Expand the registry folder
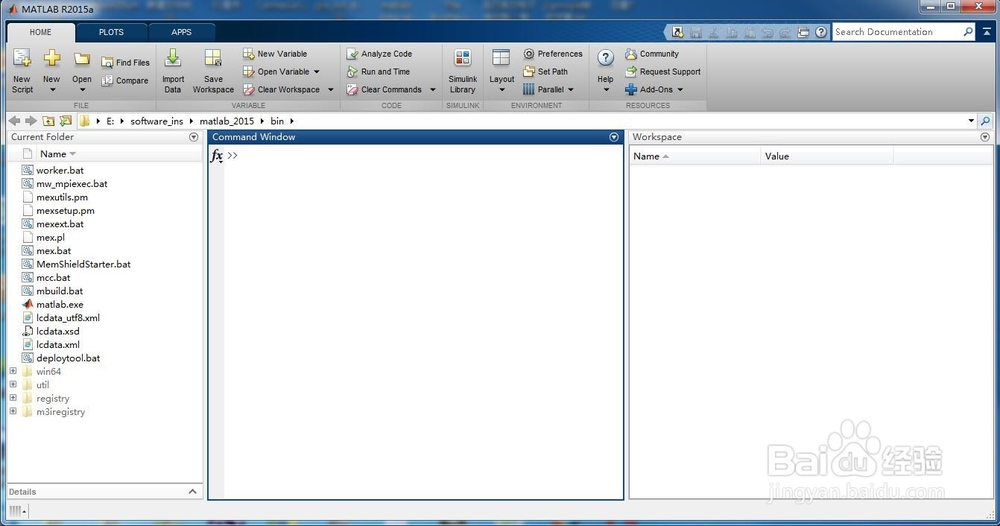This screenshot has width=1000, height=526. (13, 397)
